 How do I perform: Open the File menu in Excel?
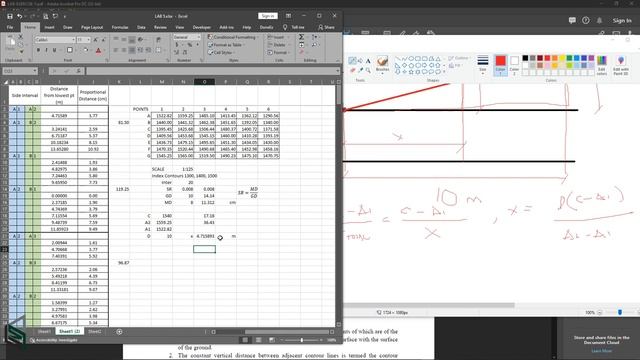pyautogui.click(x=10, y=27)
